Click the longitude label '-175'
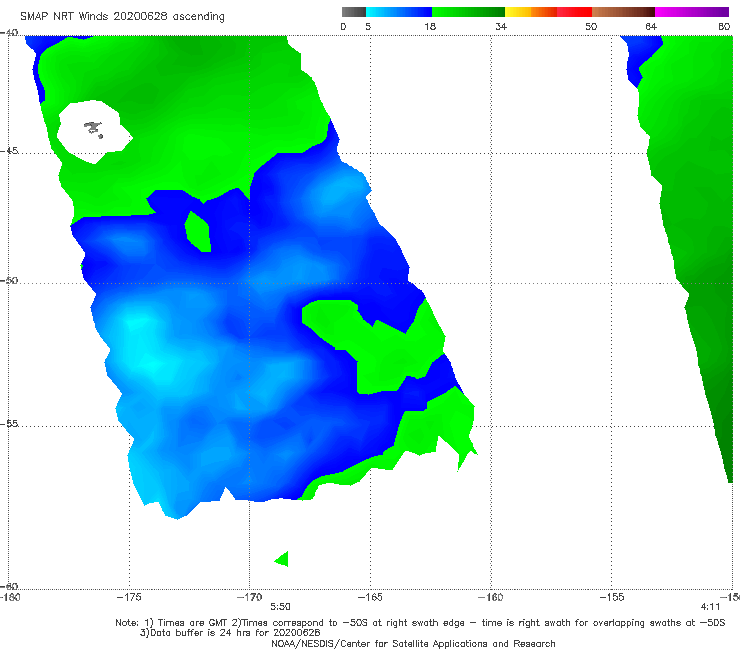The width and height of the screenshot is (740, 650). point(129,597)
